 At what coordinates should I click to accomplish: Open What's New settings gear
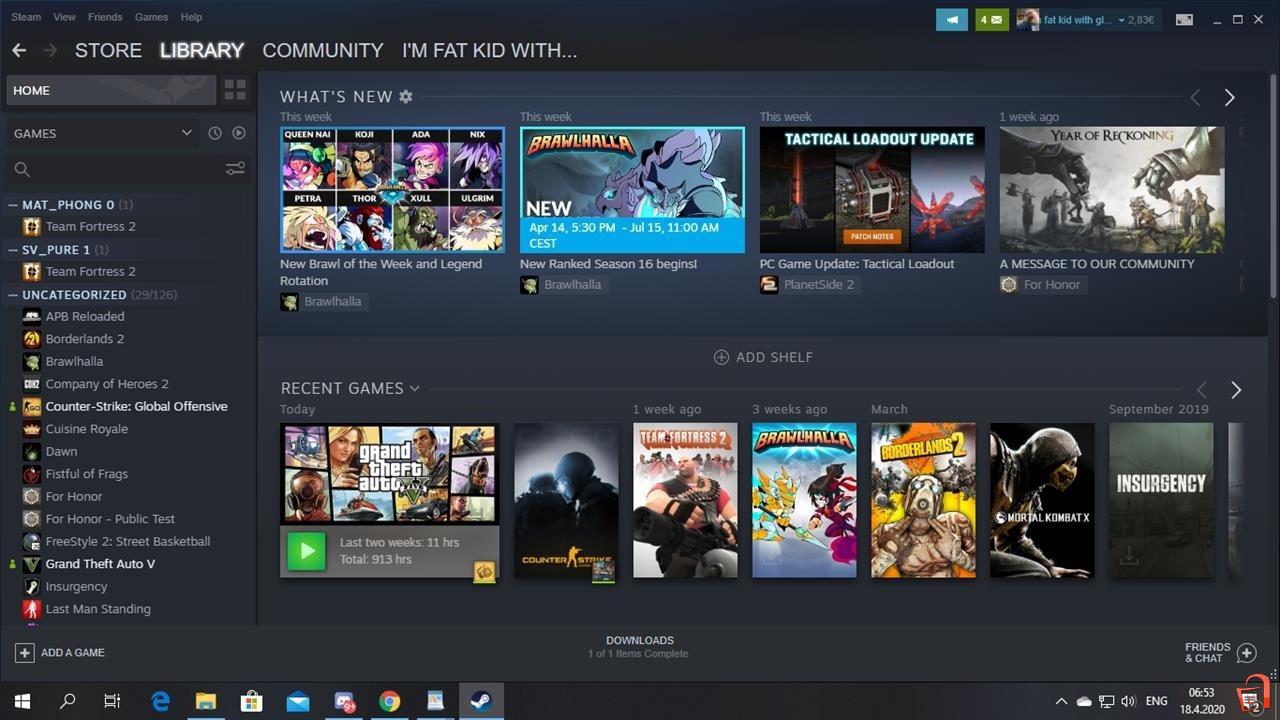coord(406,96)
